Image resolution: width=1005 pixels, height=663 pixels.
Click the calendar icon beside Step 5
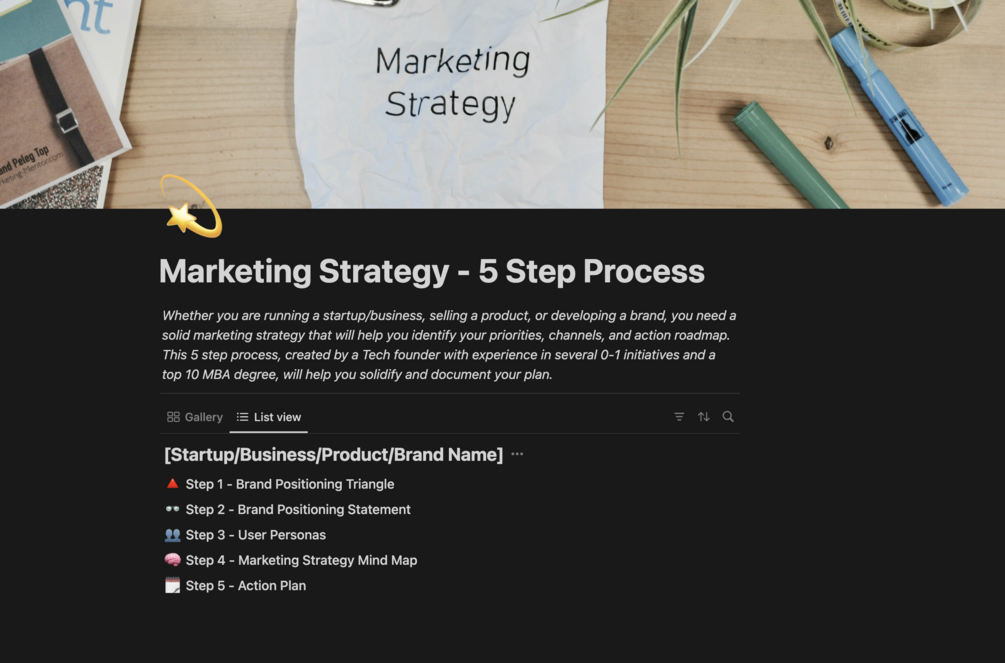172,585
